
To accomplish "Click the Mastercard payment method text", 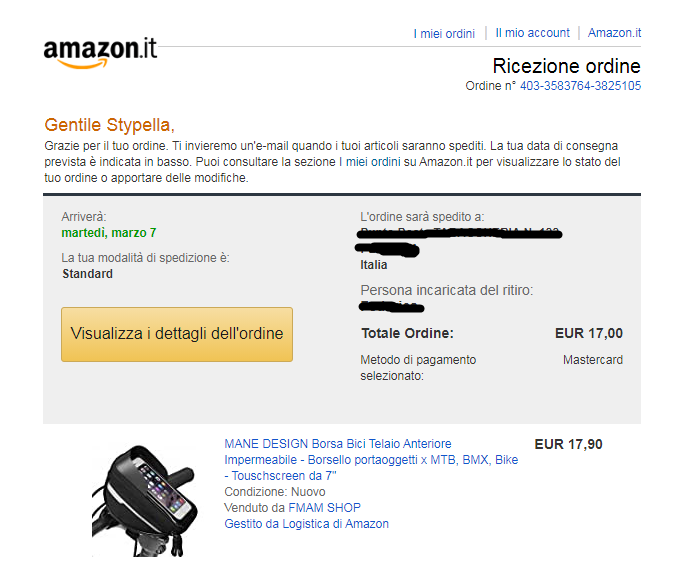I will point(593,360).
